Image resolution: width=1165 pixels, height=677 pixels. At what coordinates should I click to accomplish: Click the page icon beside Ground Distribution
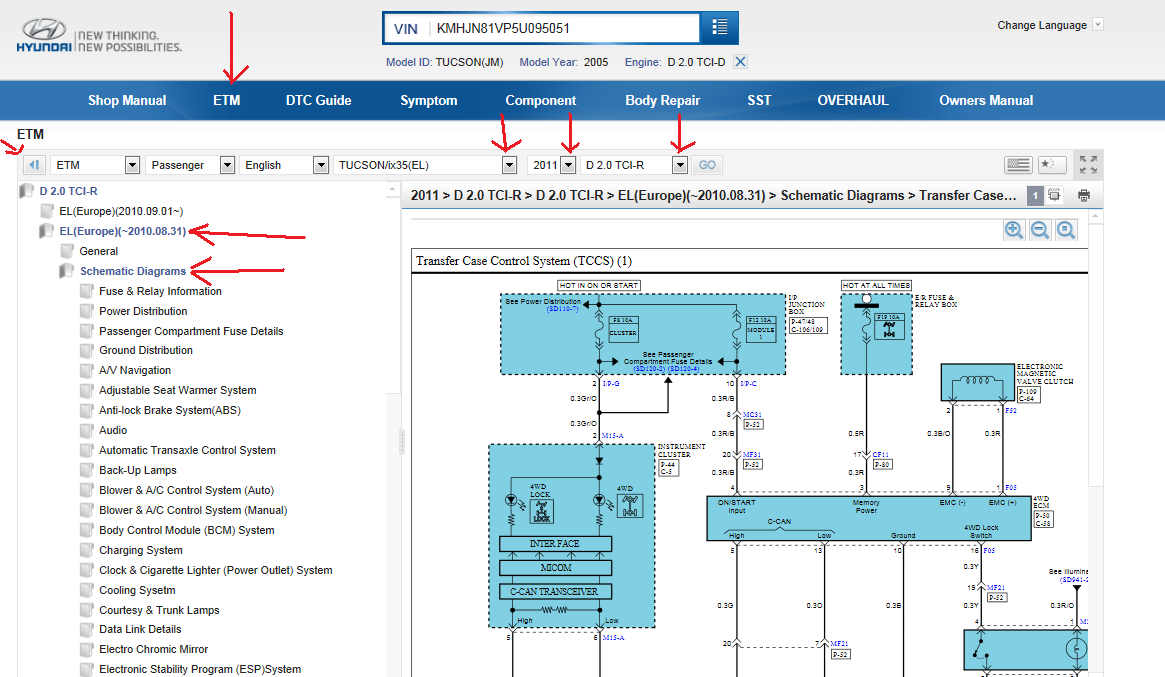(x=87, y=350)
